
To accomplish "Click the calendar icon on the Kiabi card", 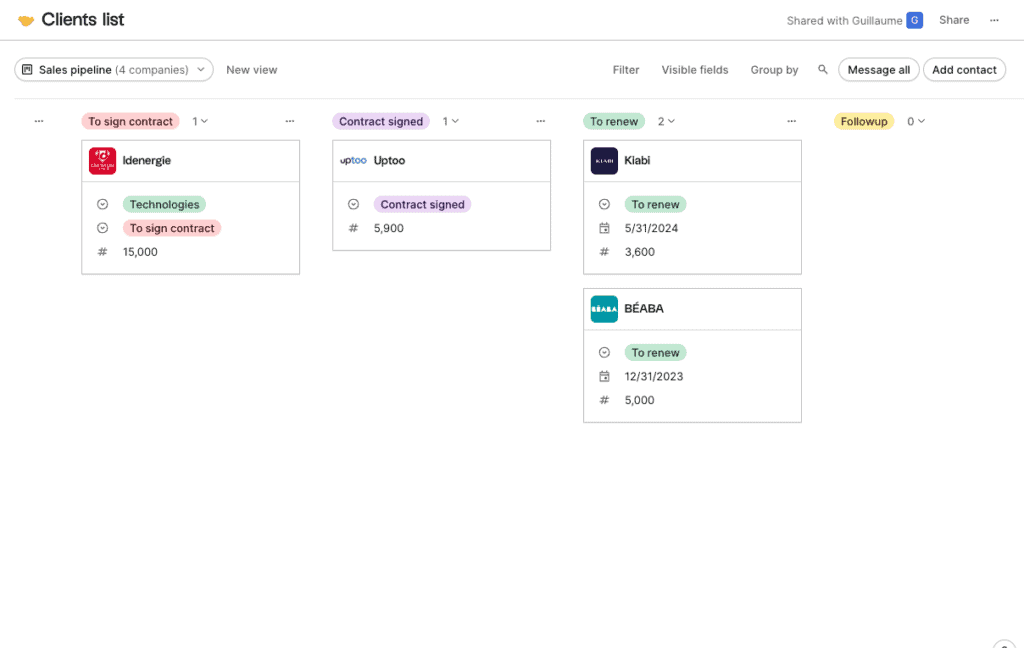I will [604, 228].
